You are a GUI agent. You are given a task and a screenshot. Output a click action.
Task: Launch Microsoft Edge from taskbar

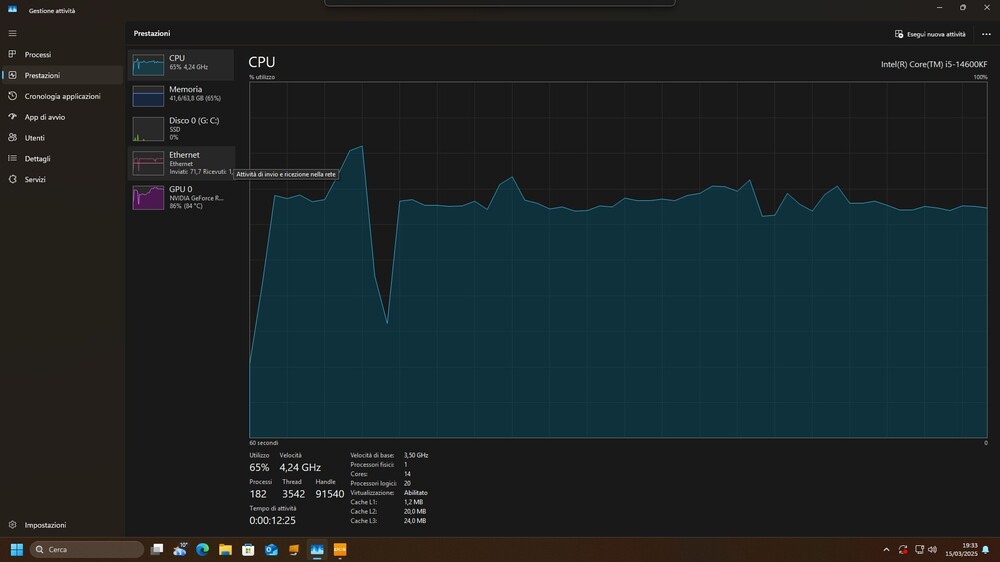pyautogui.click(x=203, y=549)
